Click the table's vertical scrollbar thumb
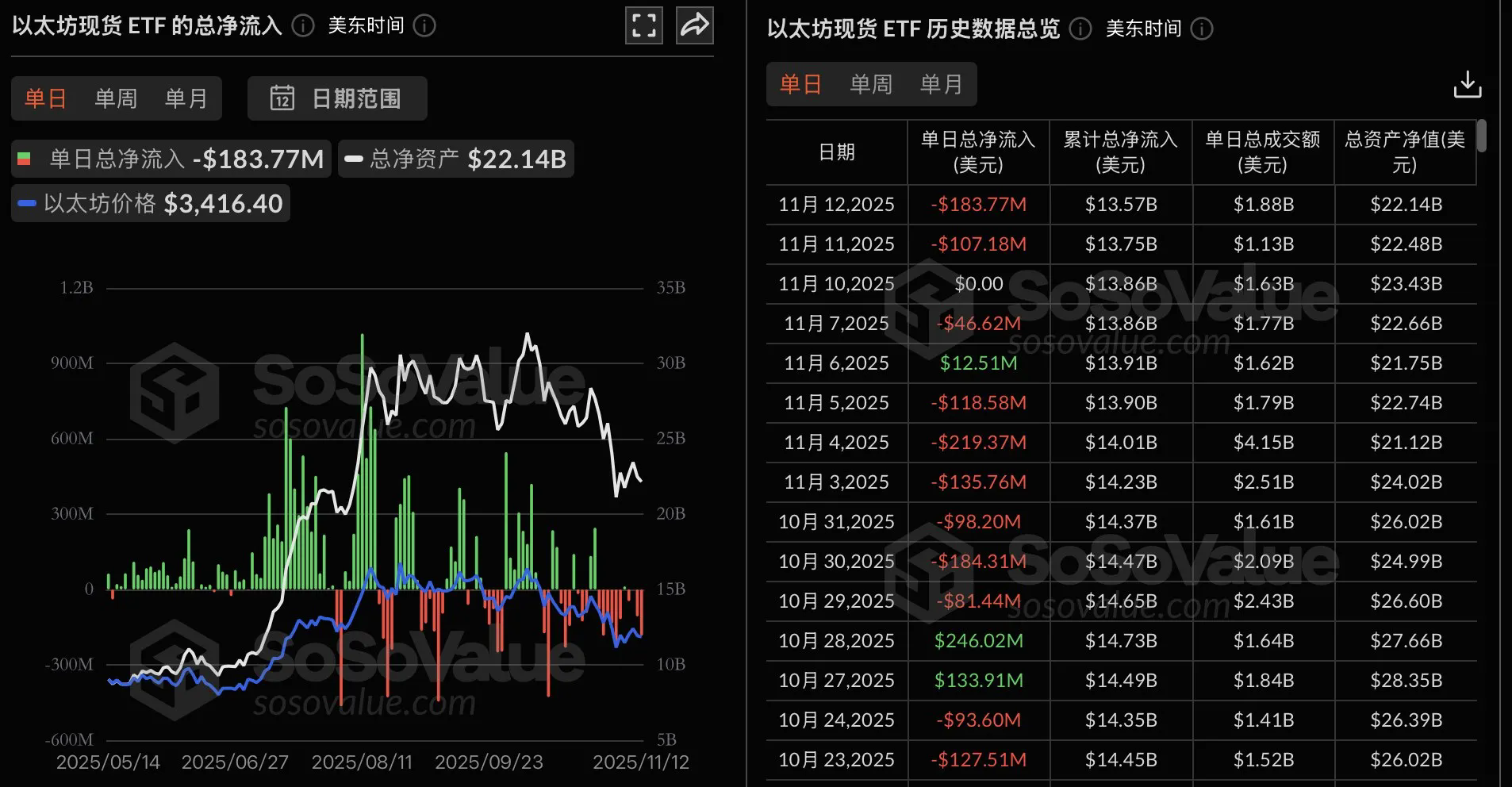The width and height of the screenshot is (1512, 787). [1482, 136]
